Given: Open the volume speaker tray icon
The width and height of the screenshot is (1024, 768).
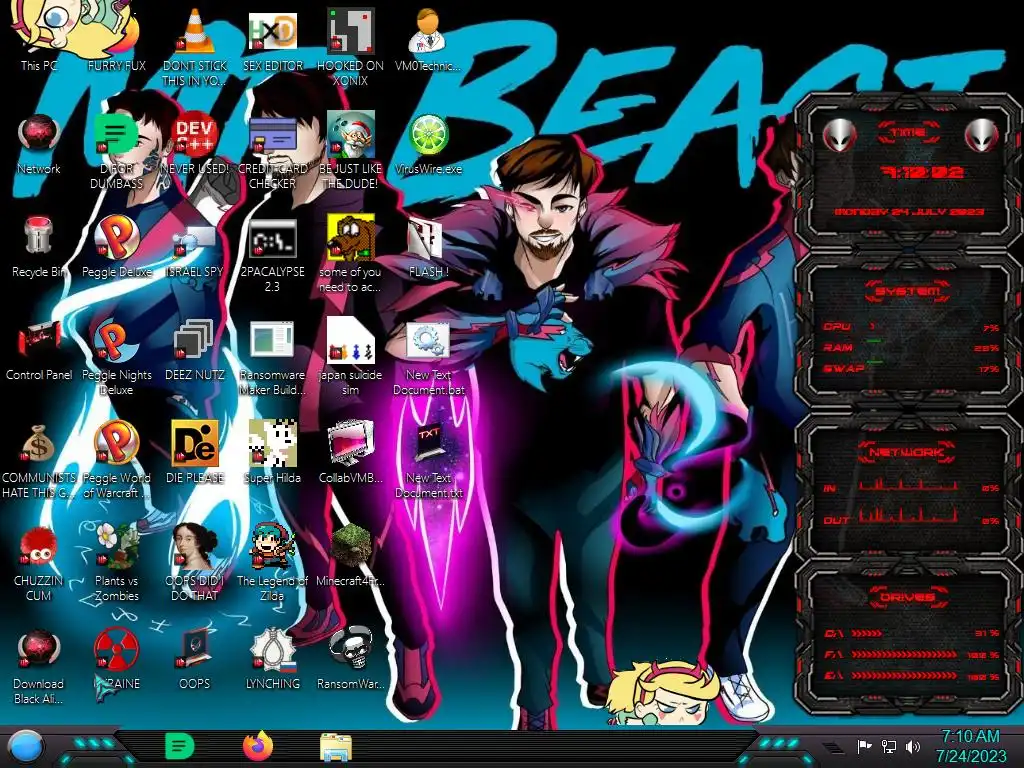Looking at the screenshot, I should [x=913, y=746].
